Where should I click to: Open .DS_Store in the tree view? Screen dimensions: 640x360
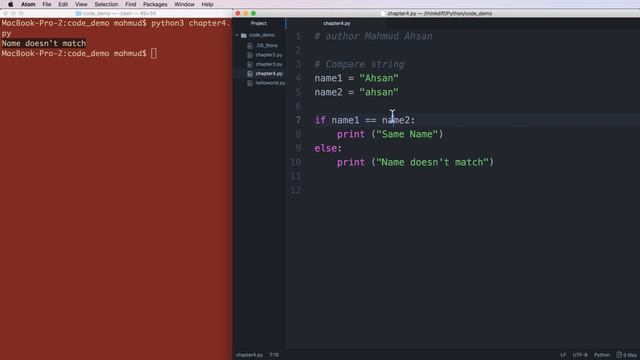coord(267,45)
